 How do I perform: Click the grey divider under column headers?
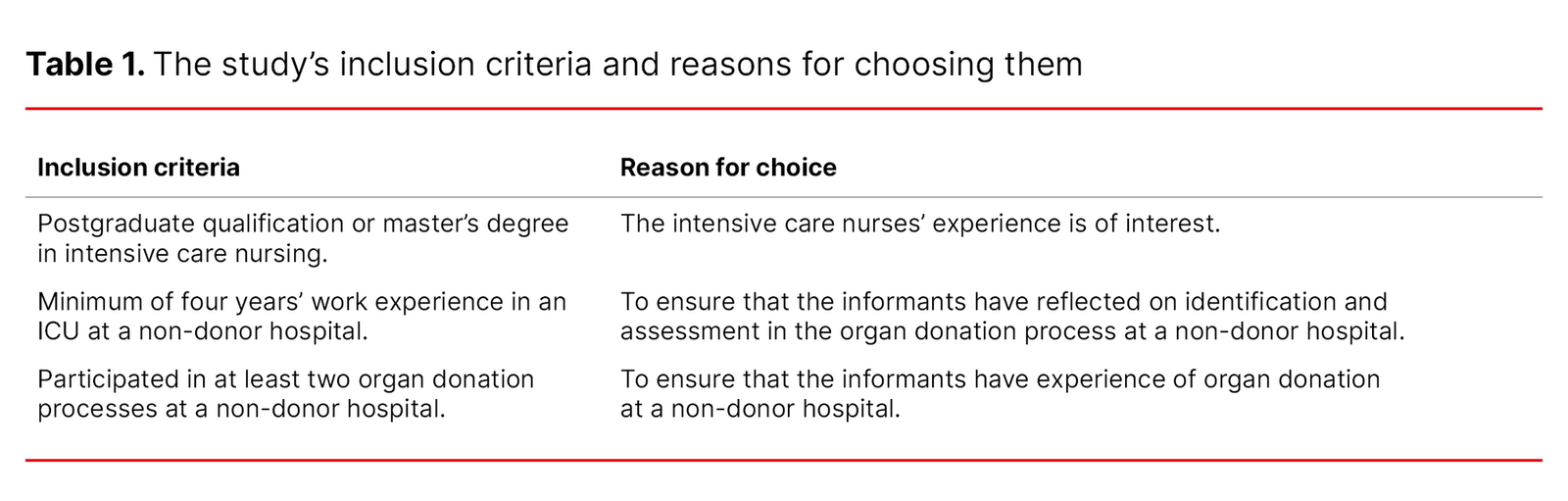[784, 197]
